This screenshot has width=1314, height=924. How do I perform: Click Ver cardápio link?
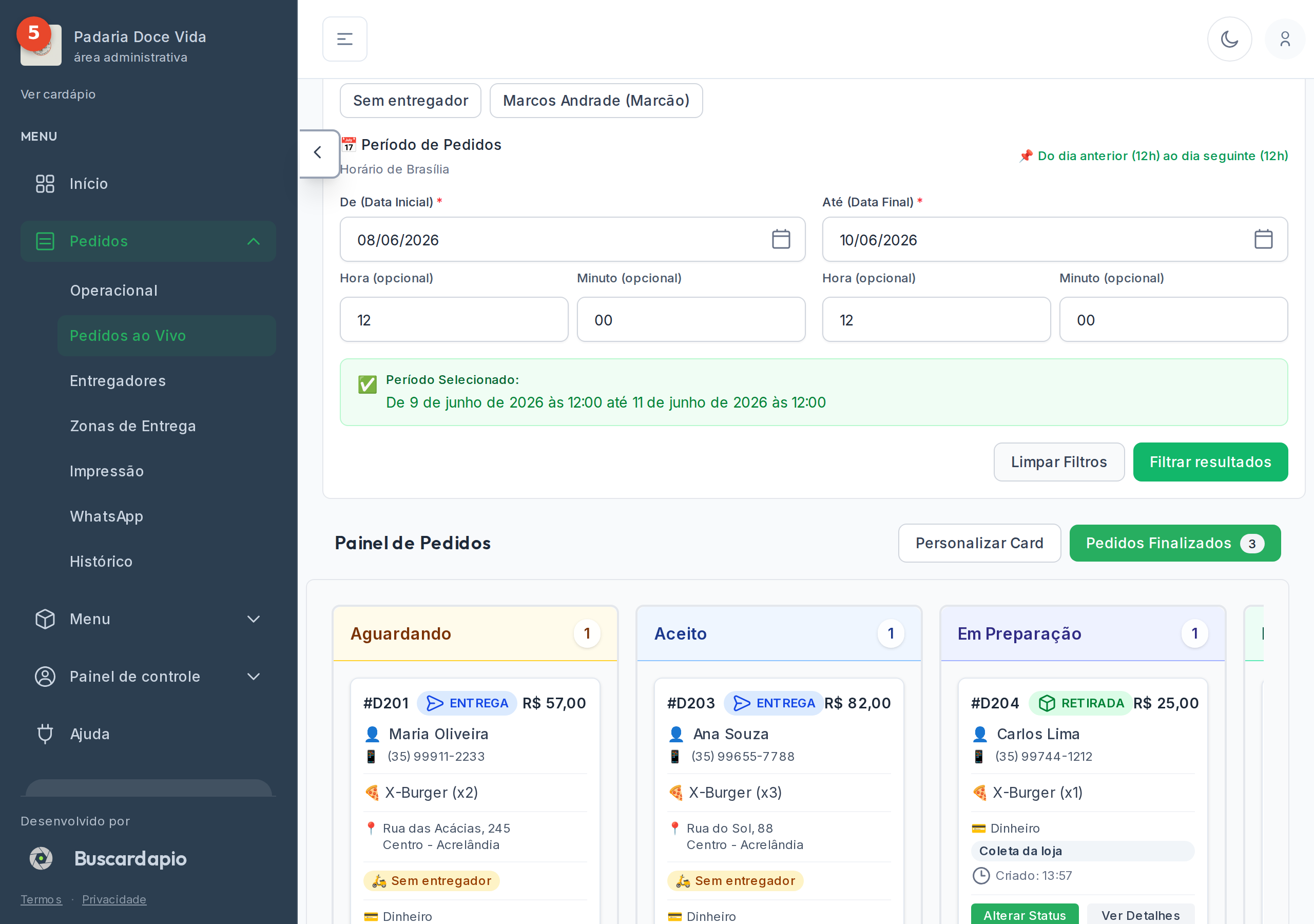click(x=58, y=94)
